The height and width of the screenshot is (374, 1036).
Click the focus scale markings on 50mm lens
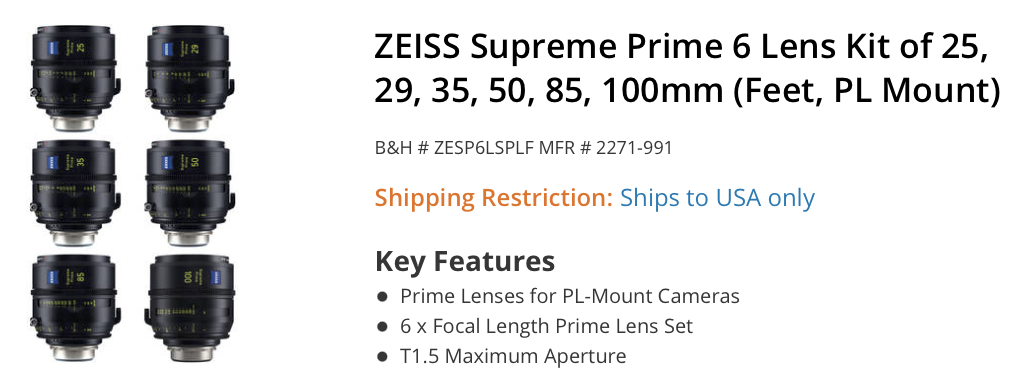click(x=188, y=189)
